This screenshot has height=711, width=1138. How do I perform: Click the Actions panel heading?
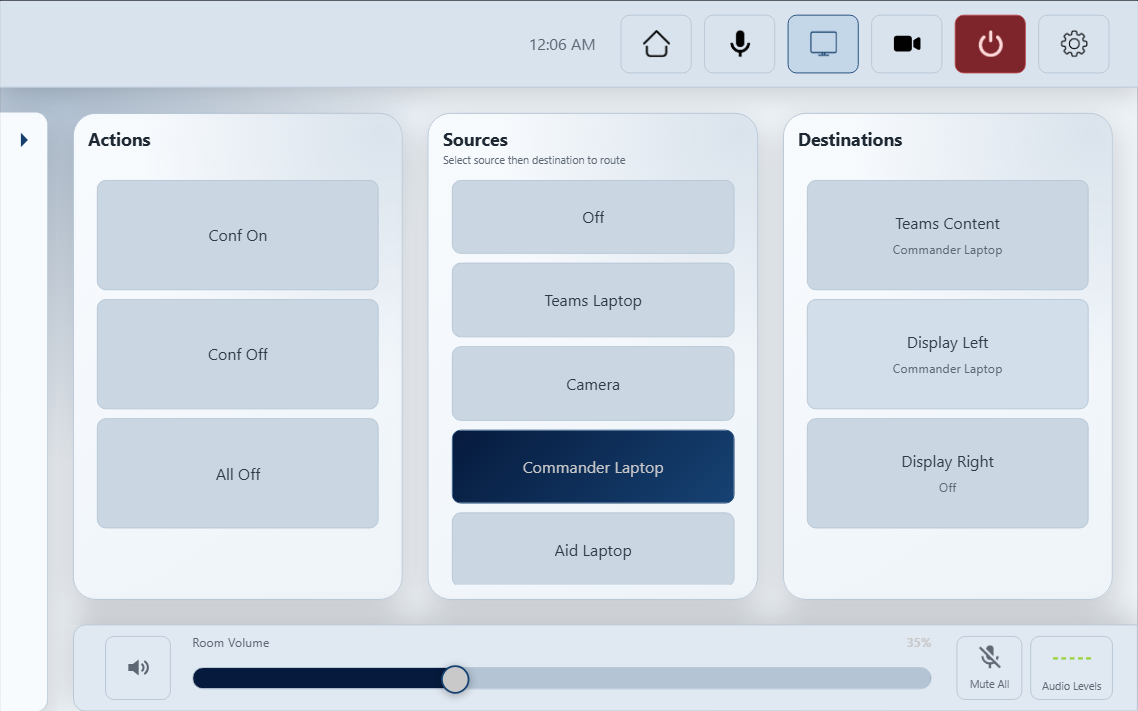click(x=119, y=140)
